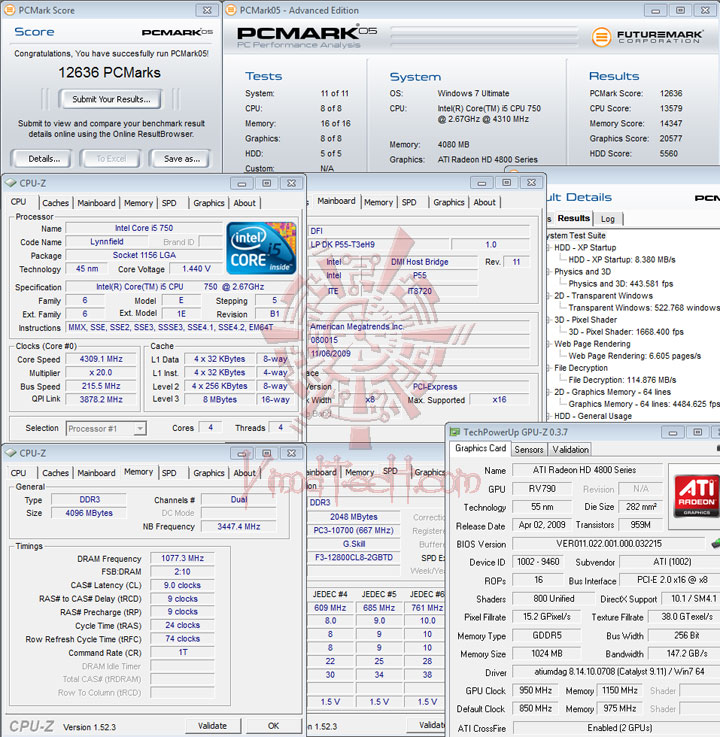Minimize the PCMark05 Advanced Edition window
Image resolution: width=720 pixels, height=737 pixels.
[655, 10]
